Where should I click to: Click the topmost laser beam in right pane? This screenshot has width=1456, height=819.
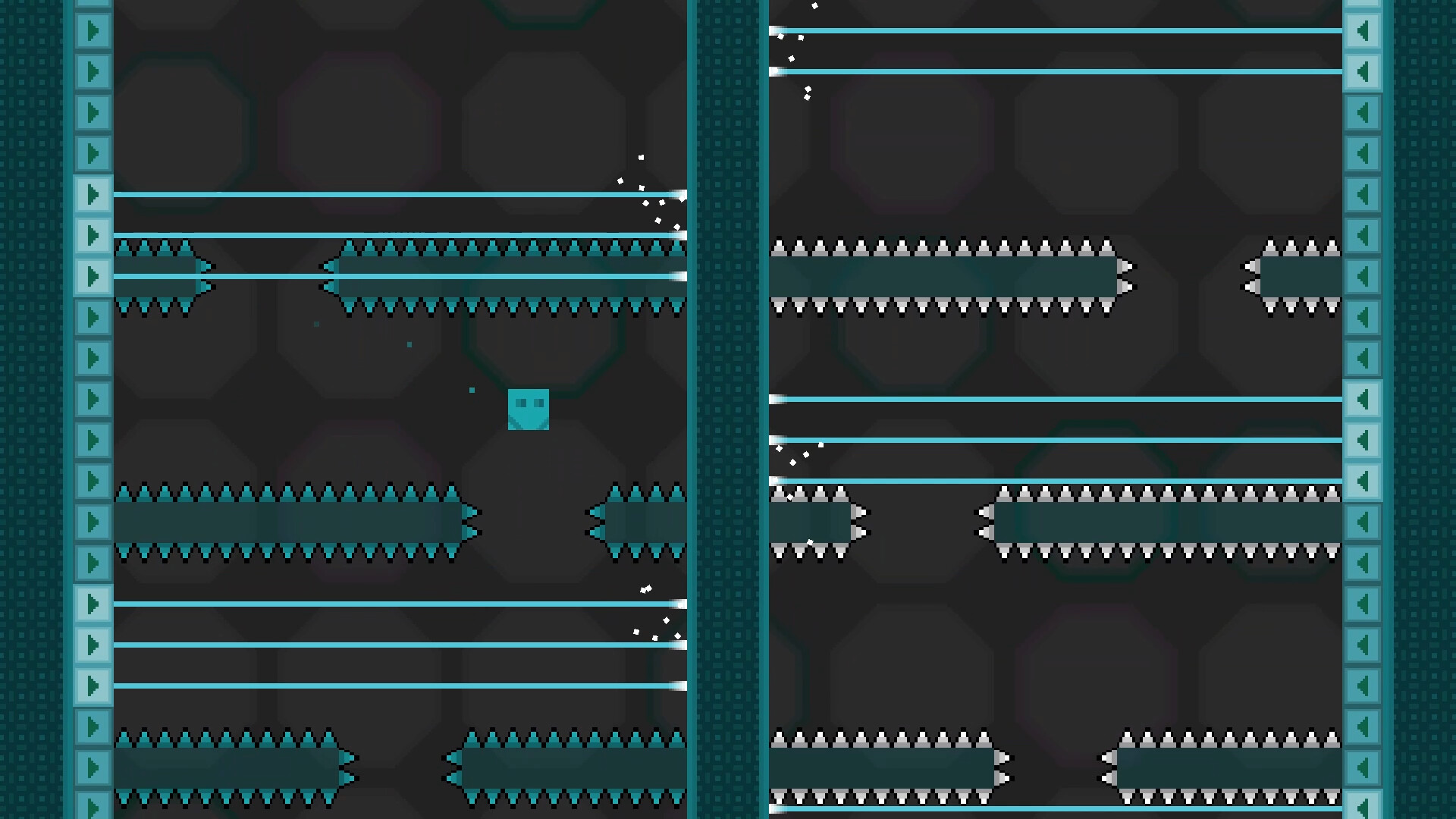1062,31
